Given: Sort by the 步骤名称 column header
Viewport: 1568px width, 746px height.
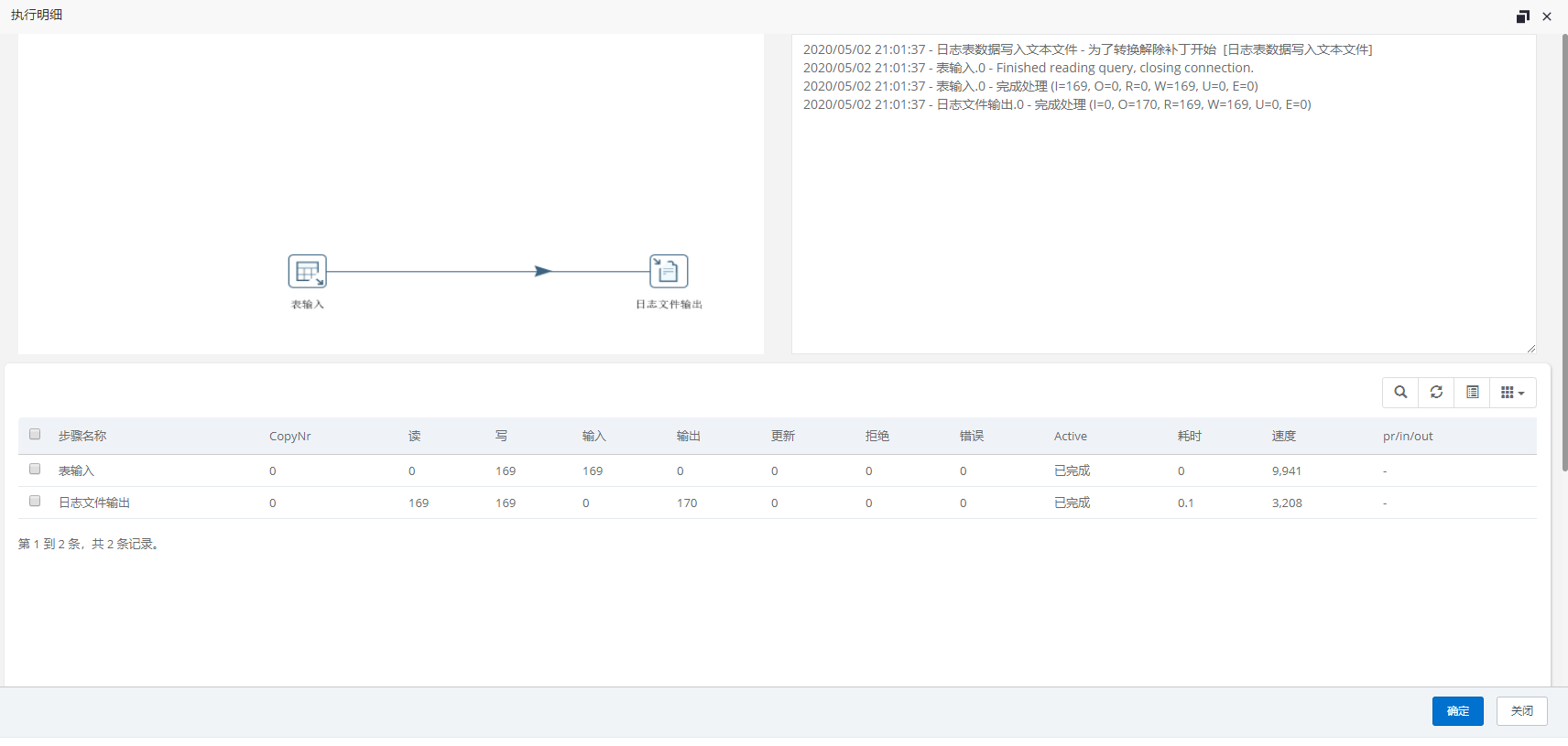Looking at the screenshot, I should click(x=82, y=436).
